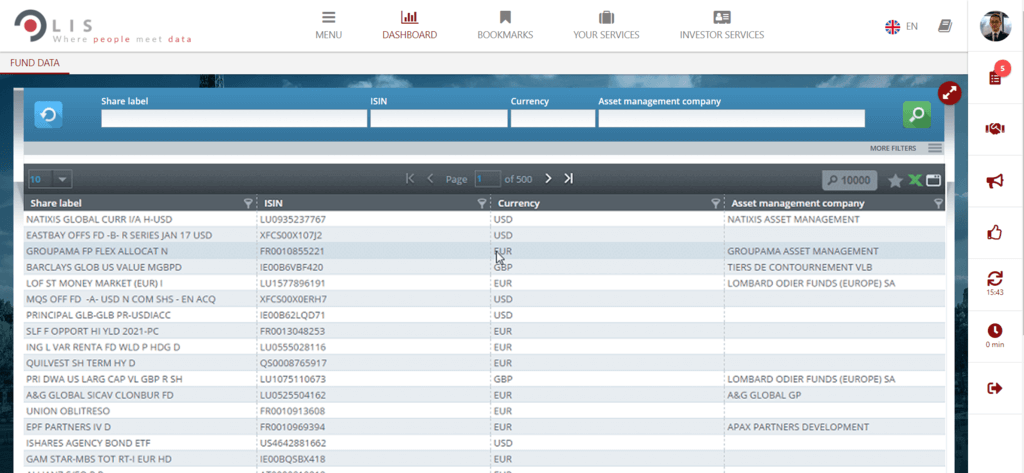Screen dimensions: 1024x473
Task: Click the 10000 results limit button
Action: point(849,180)
